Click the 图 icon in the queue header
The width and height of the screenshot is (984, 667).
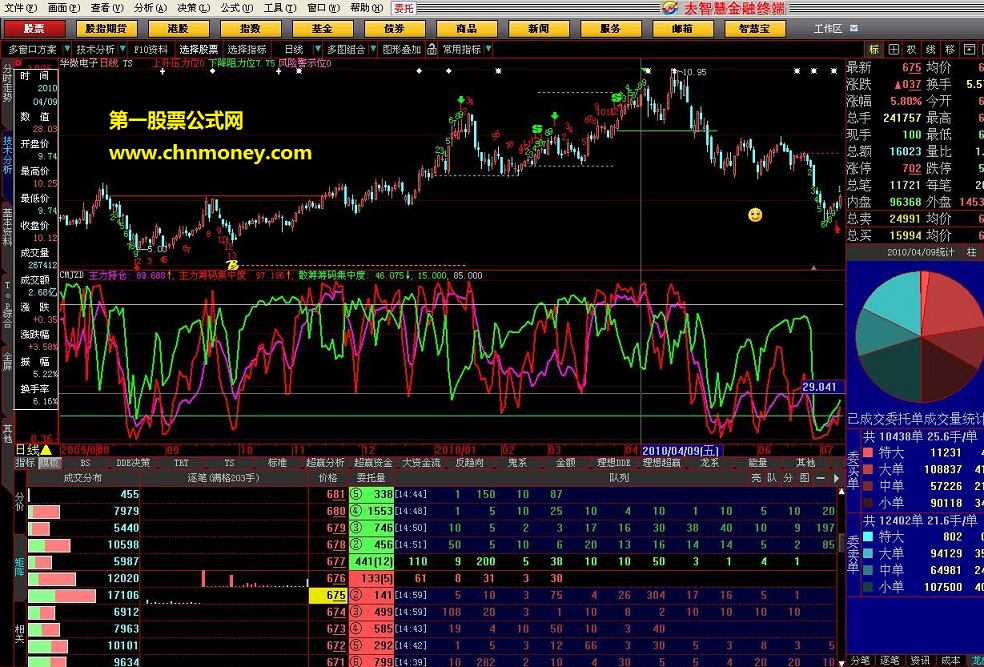(805, 478)
